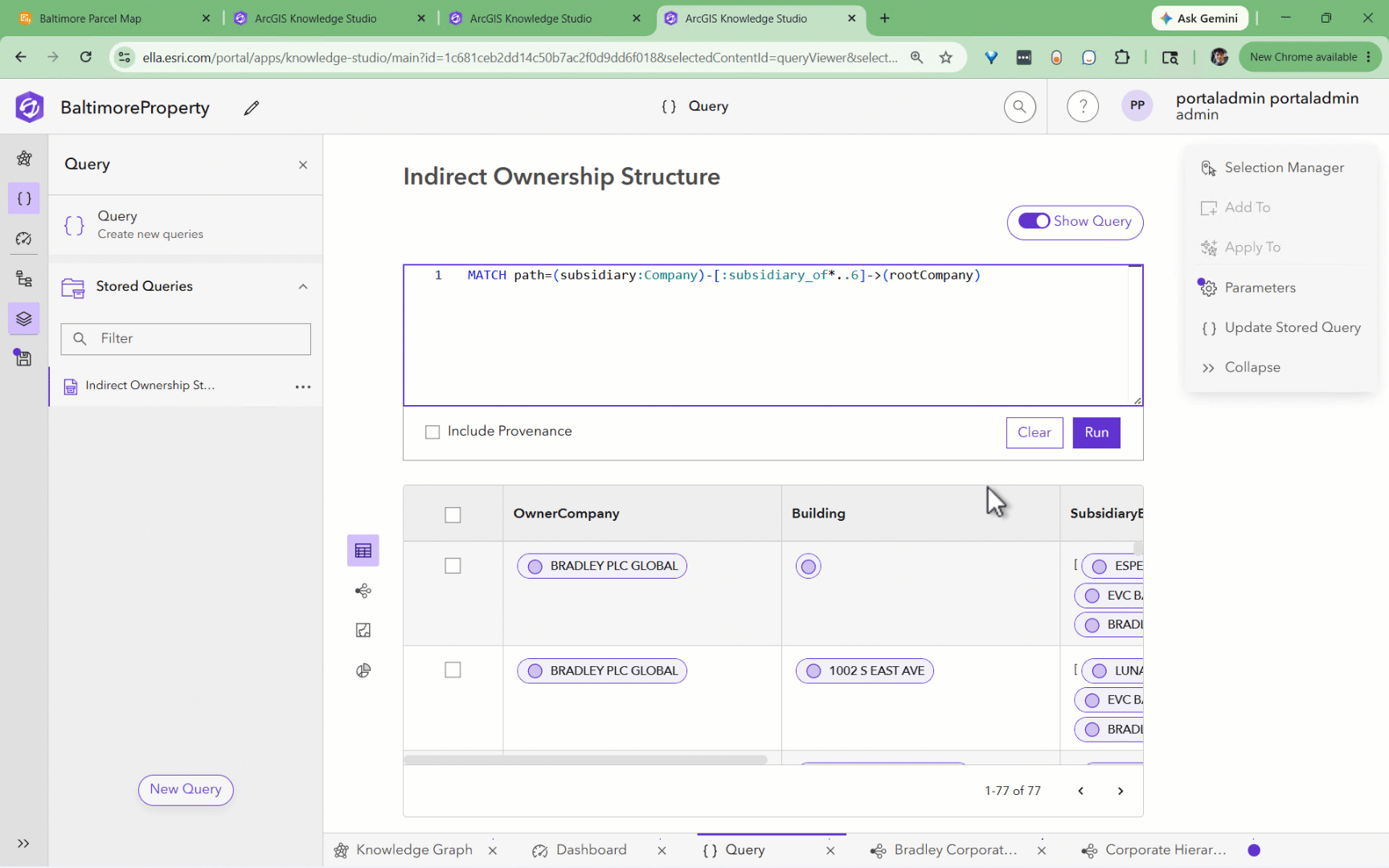Open the map view icon beside results
The height and width of the screenshot is (868, 1389).
click(363, 630)
